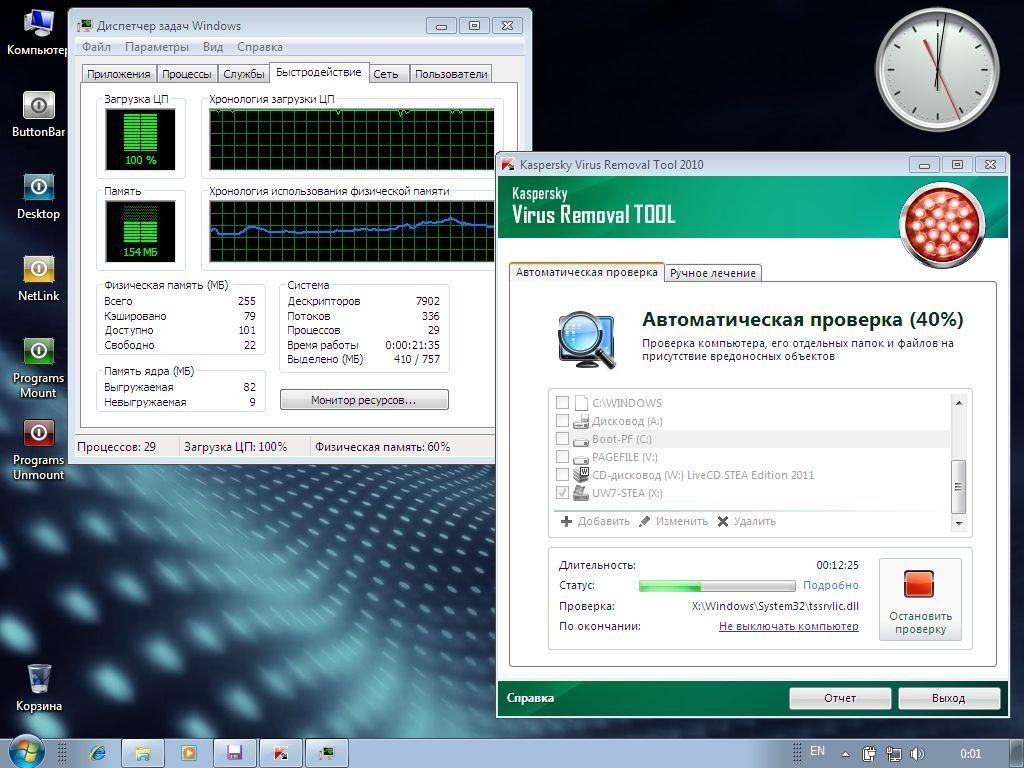
Task: Click the red Kaspersky status indicator
Action: tap(942, 225)
